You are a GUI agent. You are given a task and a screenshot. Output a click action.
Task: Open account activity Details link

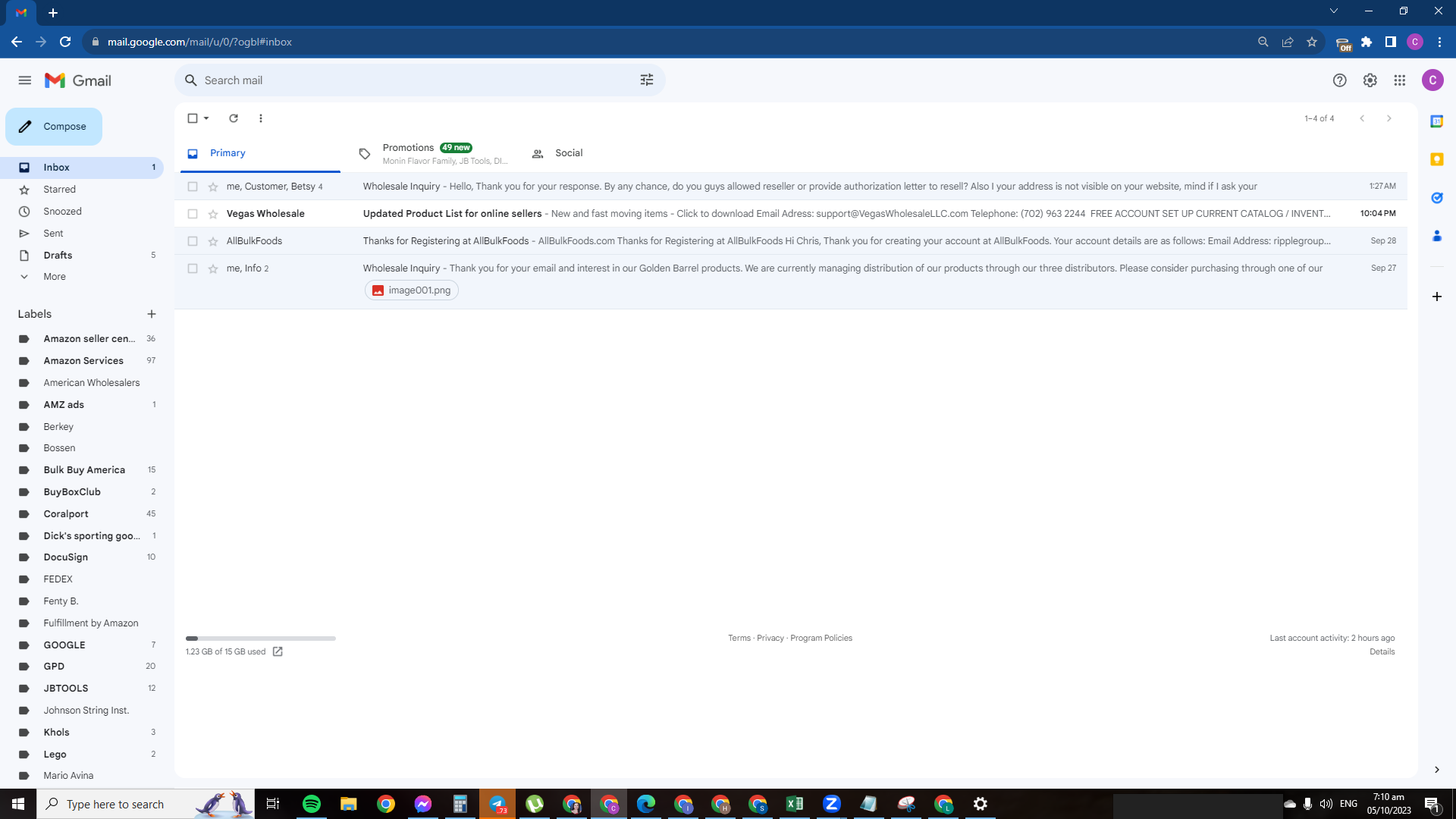click(1382, 652)
